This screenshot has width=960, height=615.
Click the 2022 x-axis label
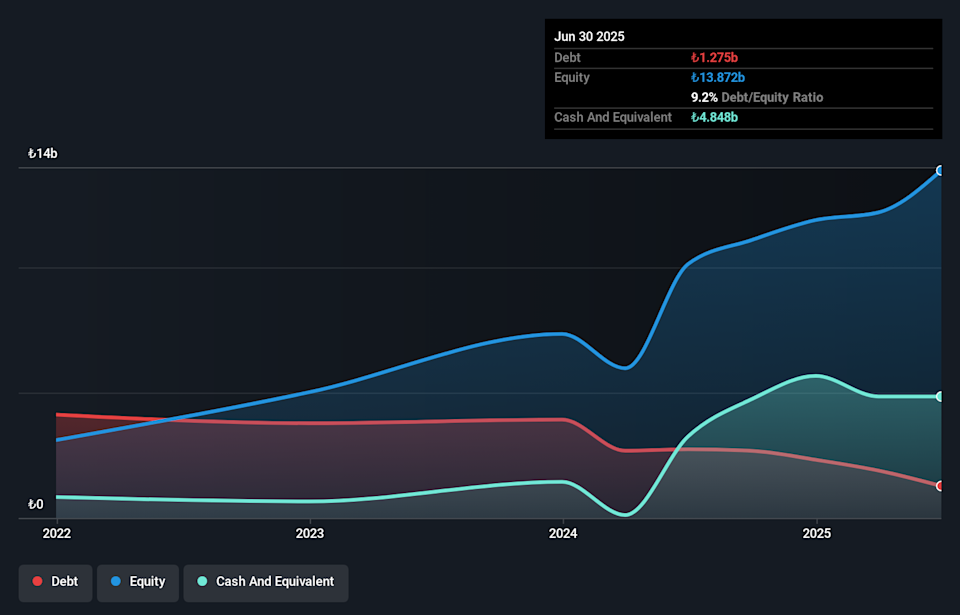[57, 533]
